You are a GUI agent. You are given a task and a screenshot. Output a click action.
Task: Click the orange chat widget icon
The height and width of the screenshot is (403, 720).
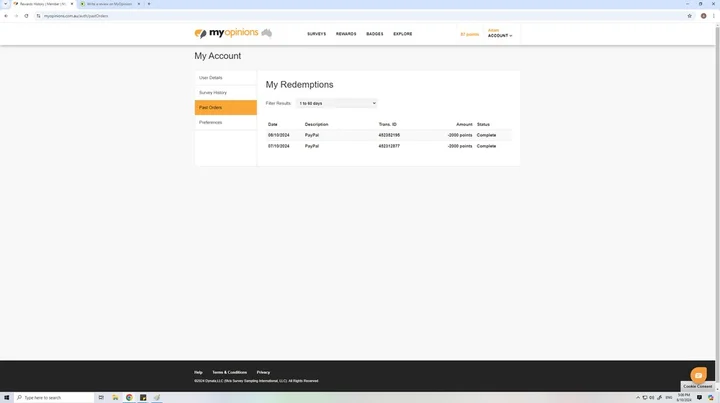(699, 375)
